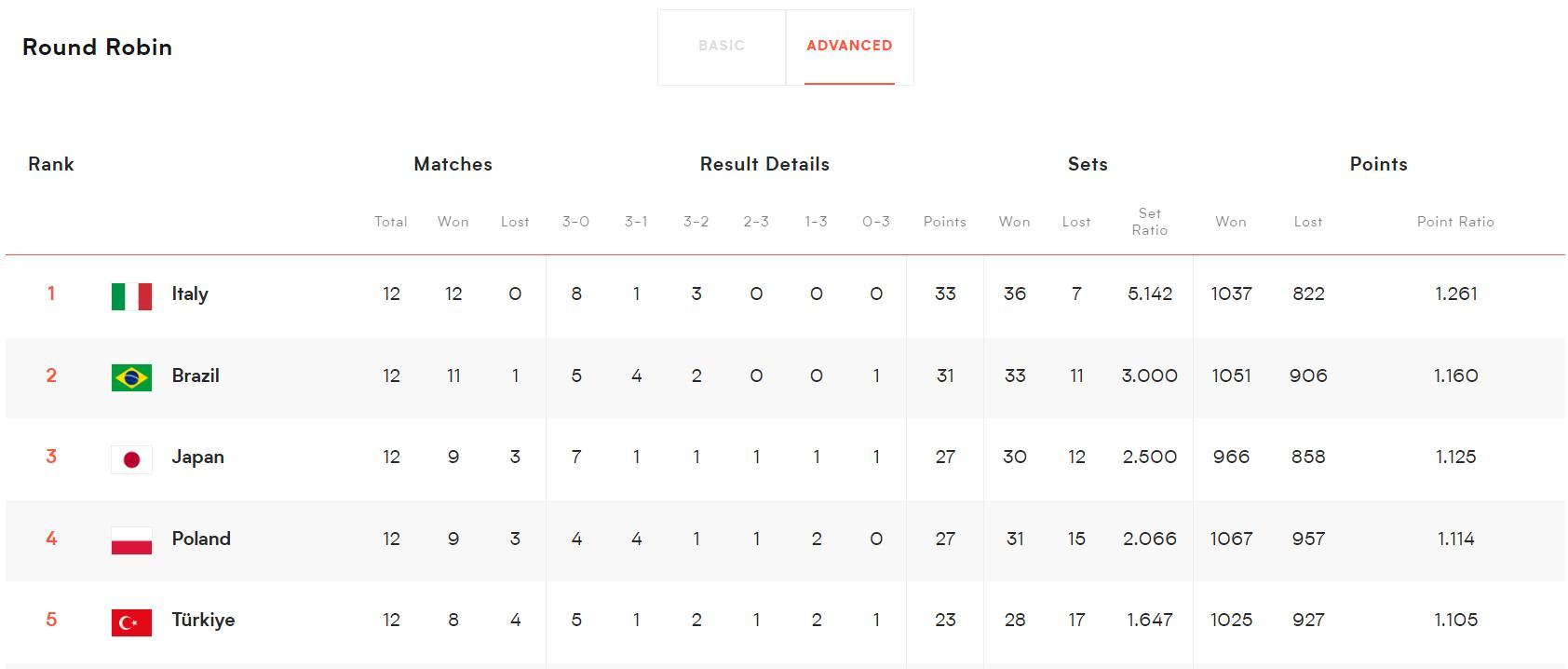Select the Türkiye team name
The image size is (1568, 669).
coord(203,620)
